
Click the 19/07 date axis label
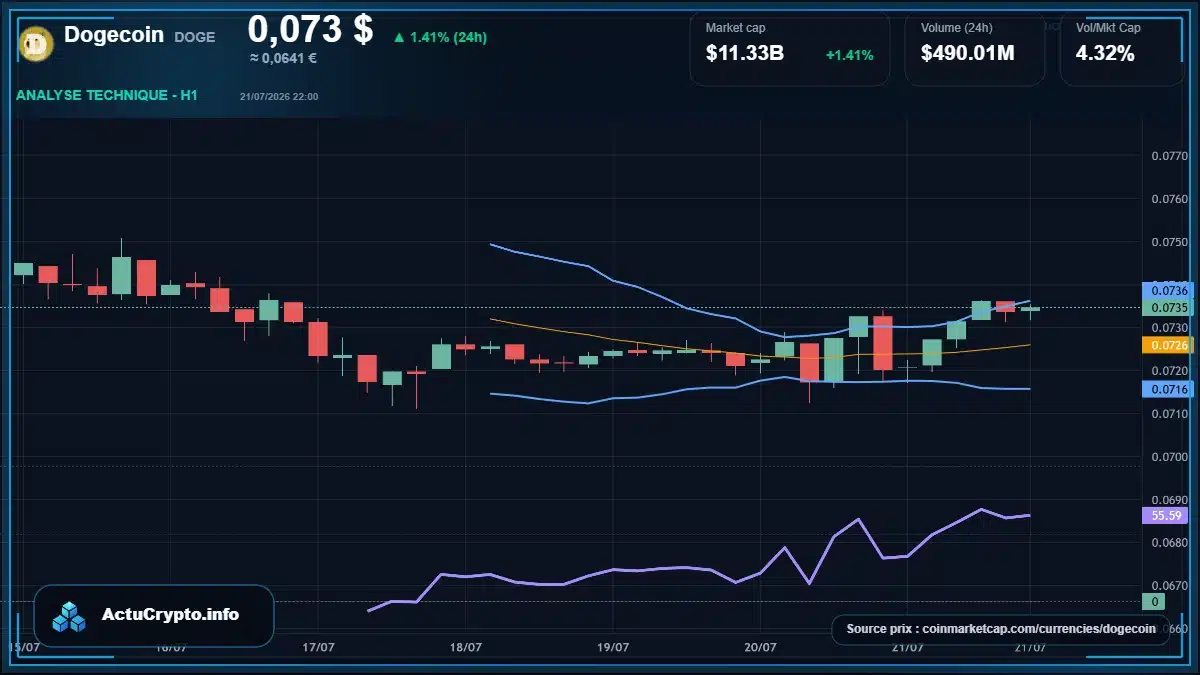[x=612, y=647]
